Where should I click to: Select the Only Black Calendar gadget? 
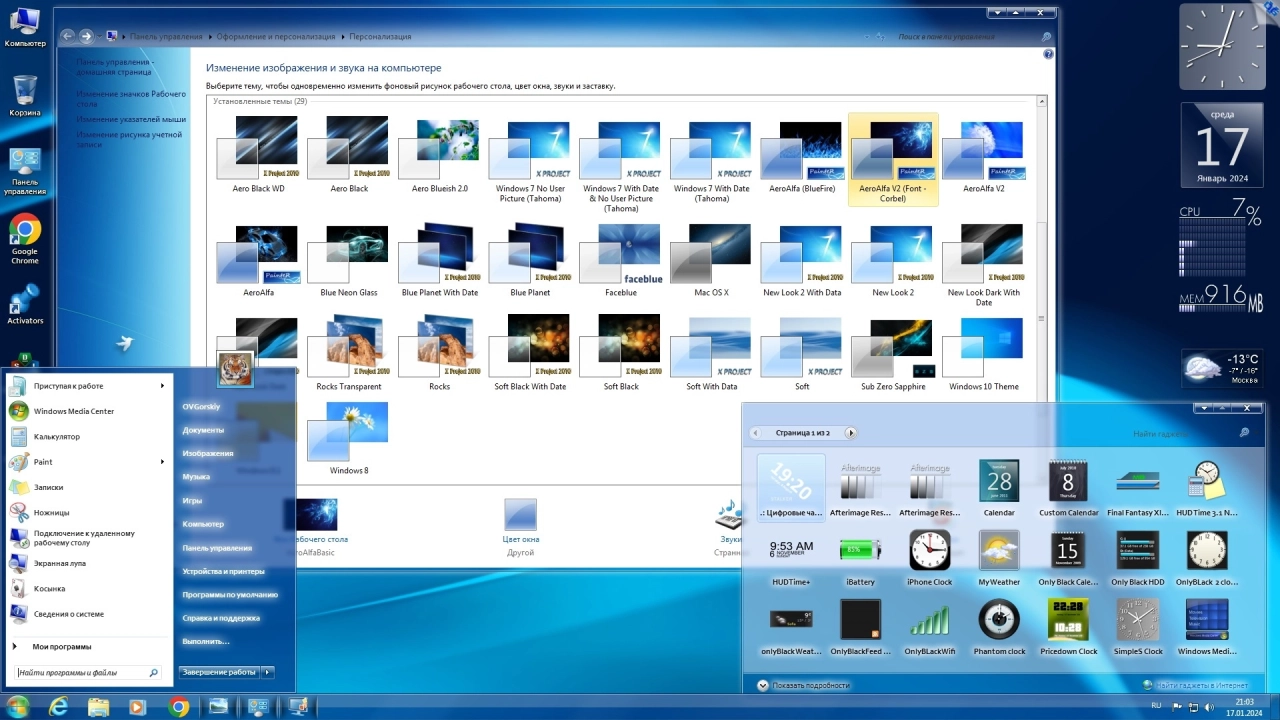point(1068,557)
